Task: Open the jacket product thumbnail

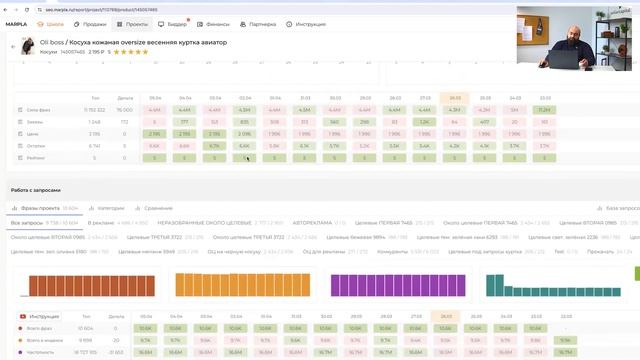Action: (28, 46)
